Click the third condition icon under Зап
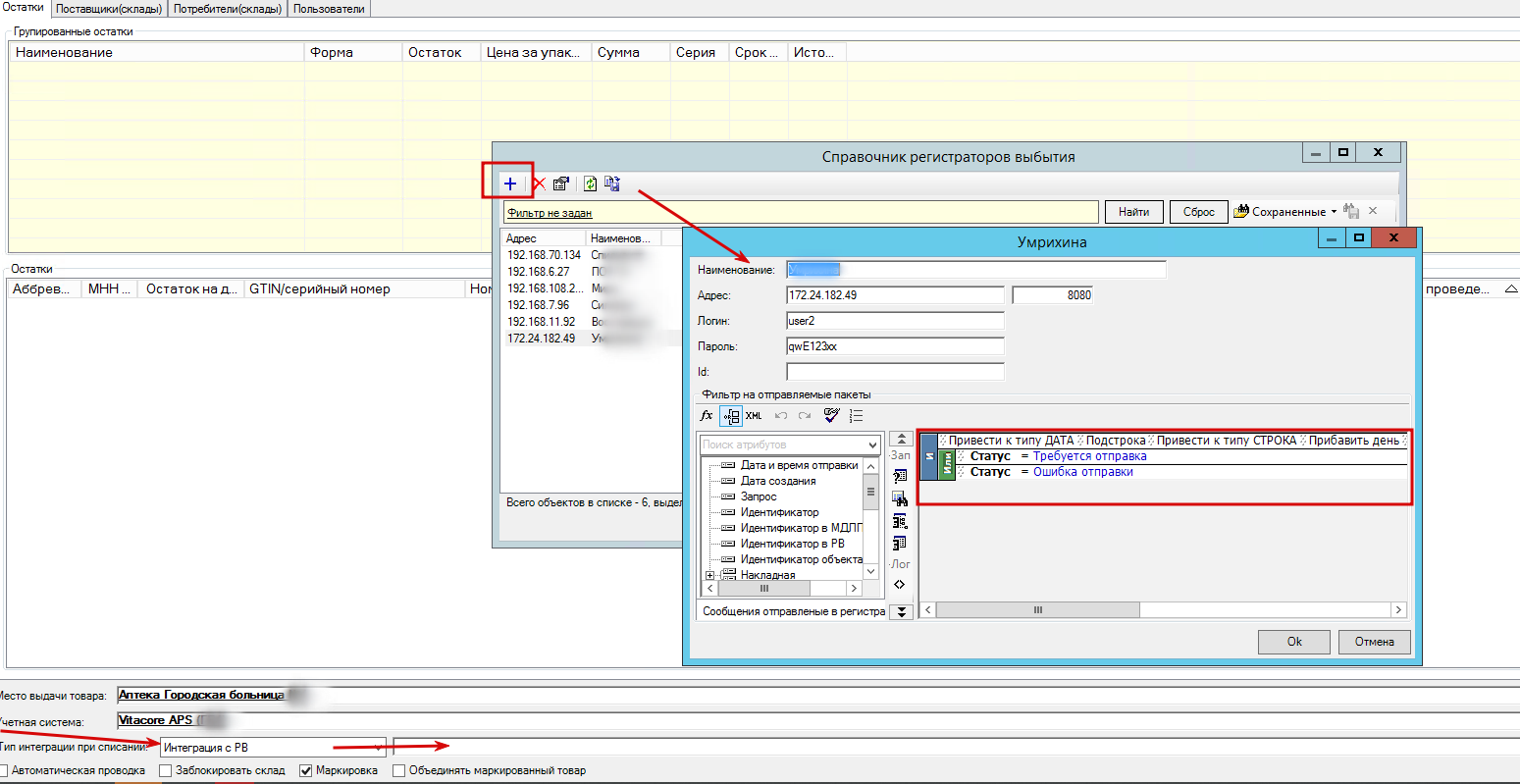1520x784 pixels. coord(900,521)
